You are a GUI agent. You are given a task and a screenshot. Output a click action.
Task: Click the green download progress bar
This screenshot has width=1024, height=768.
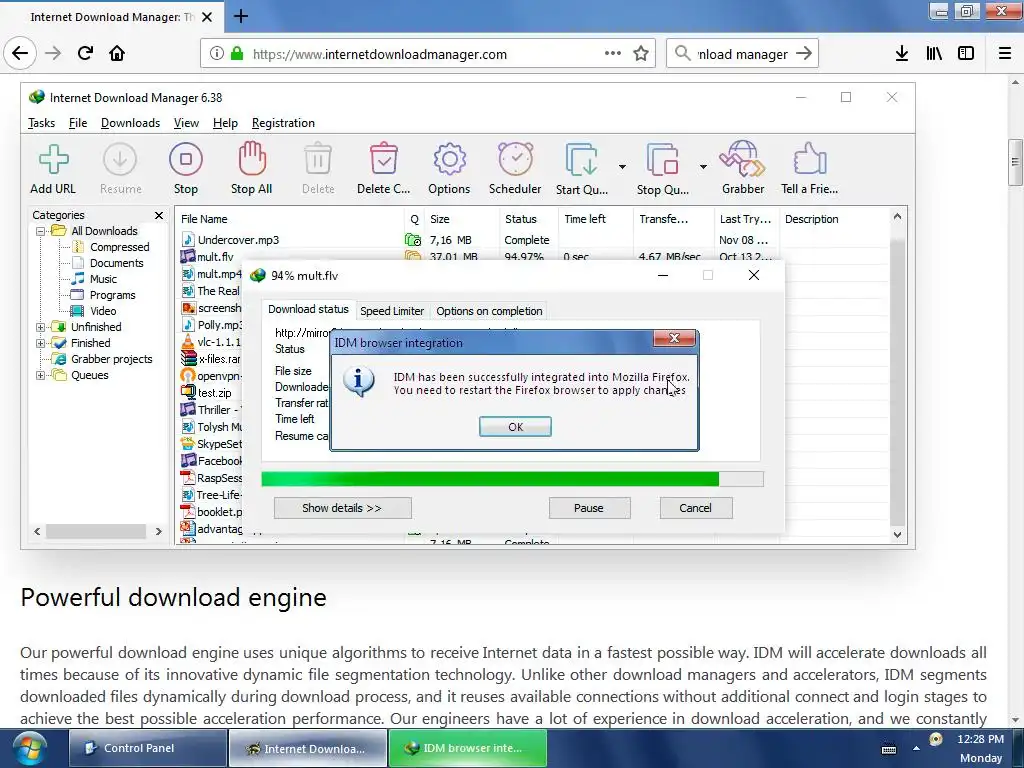512,479
